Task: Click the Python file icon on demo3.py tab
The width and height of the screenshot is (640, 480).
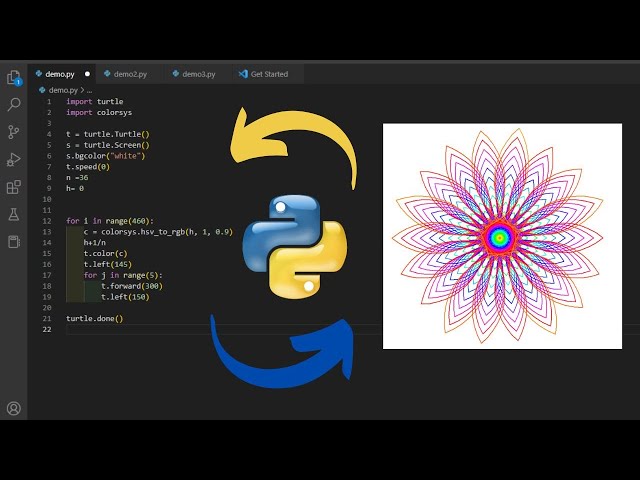Action: [x=176, y=73]
